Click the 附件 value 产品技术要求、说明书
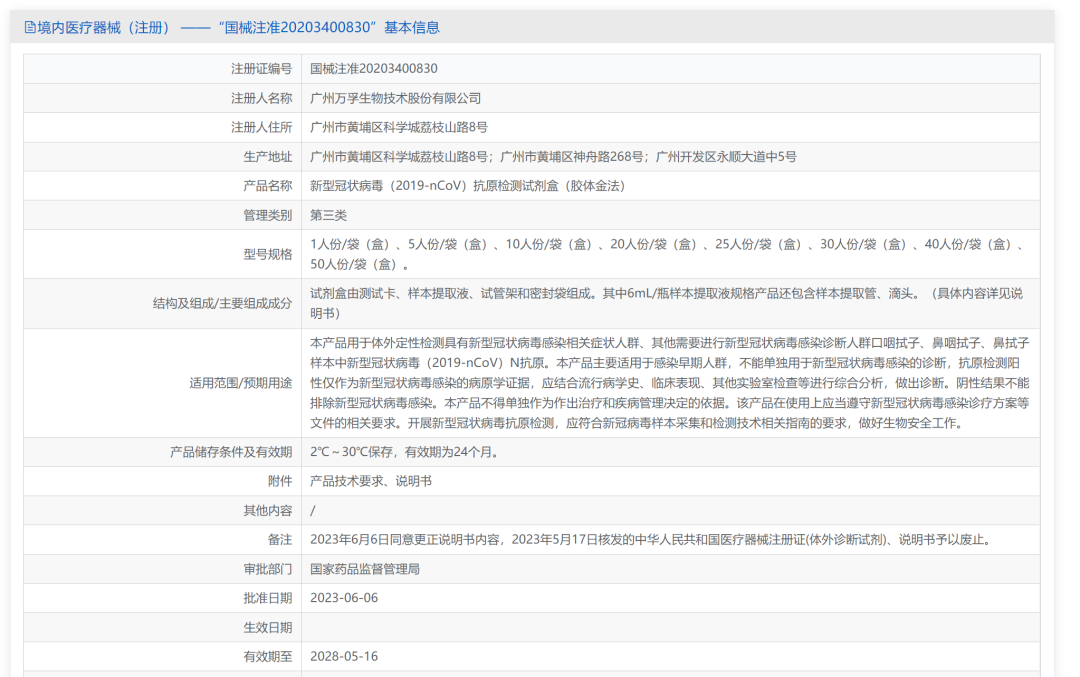The height and width of the screenshot is (677, 1080). [x=371, y=481]
